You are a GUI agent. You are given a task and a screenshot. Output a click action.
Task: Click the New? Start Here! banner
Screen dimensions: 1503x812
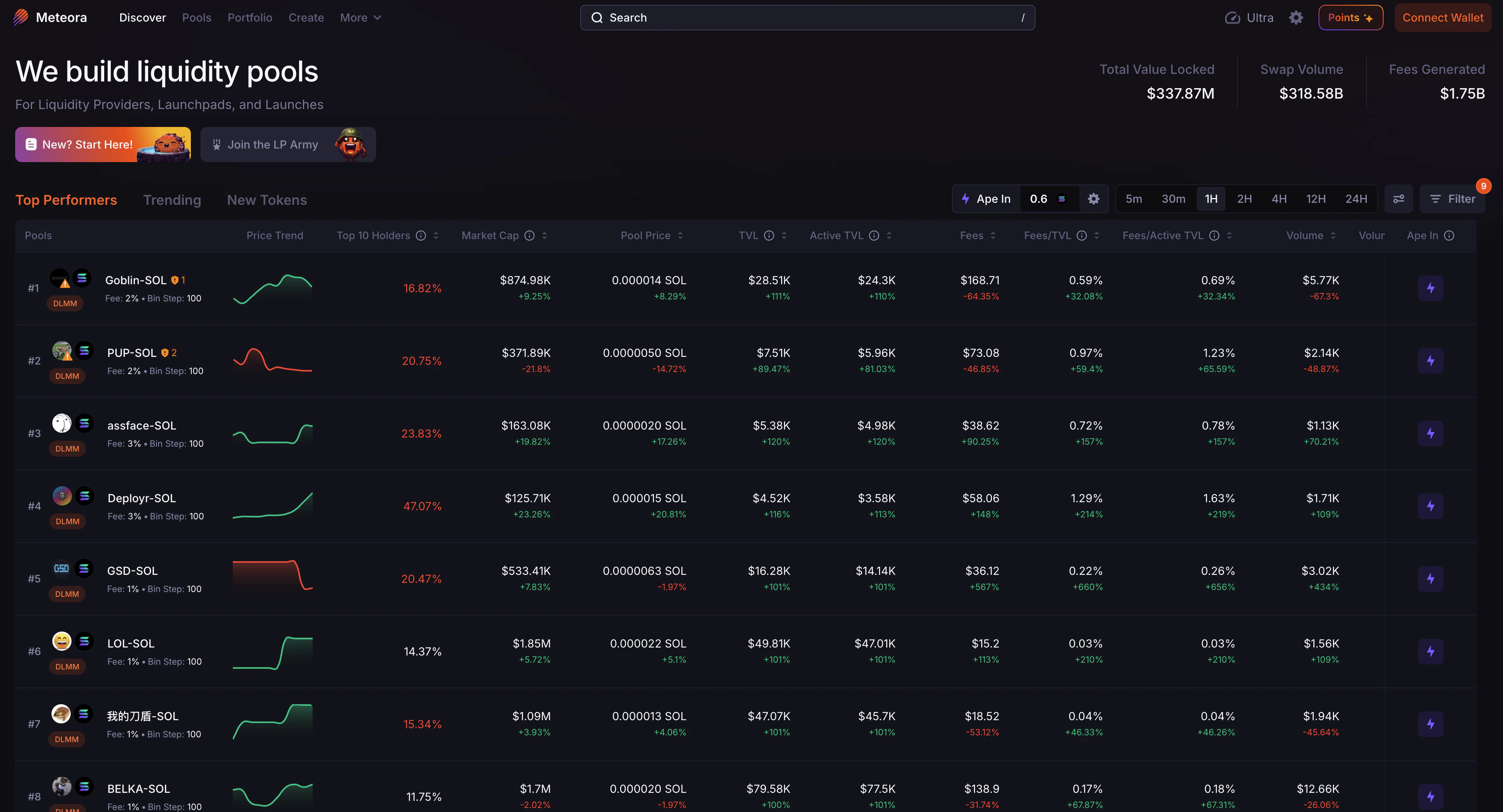(103, 145)
